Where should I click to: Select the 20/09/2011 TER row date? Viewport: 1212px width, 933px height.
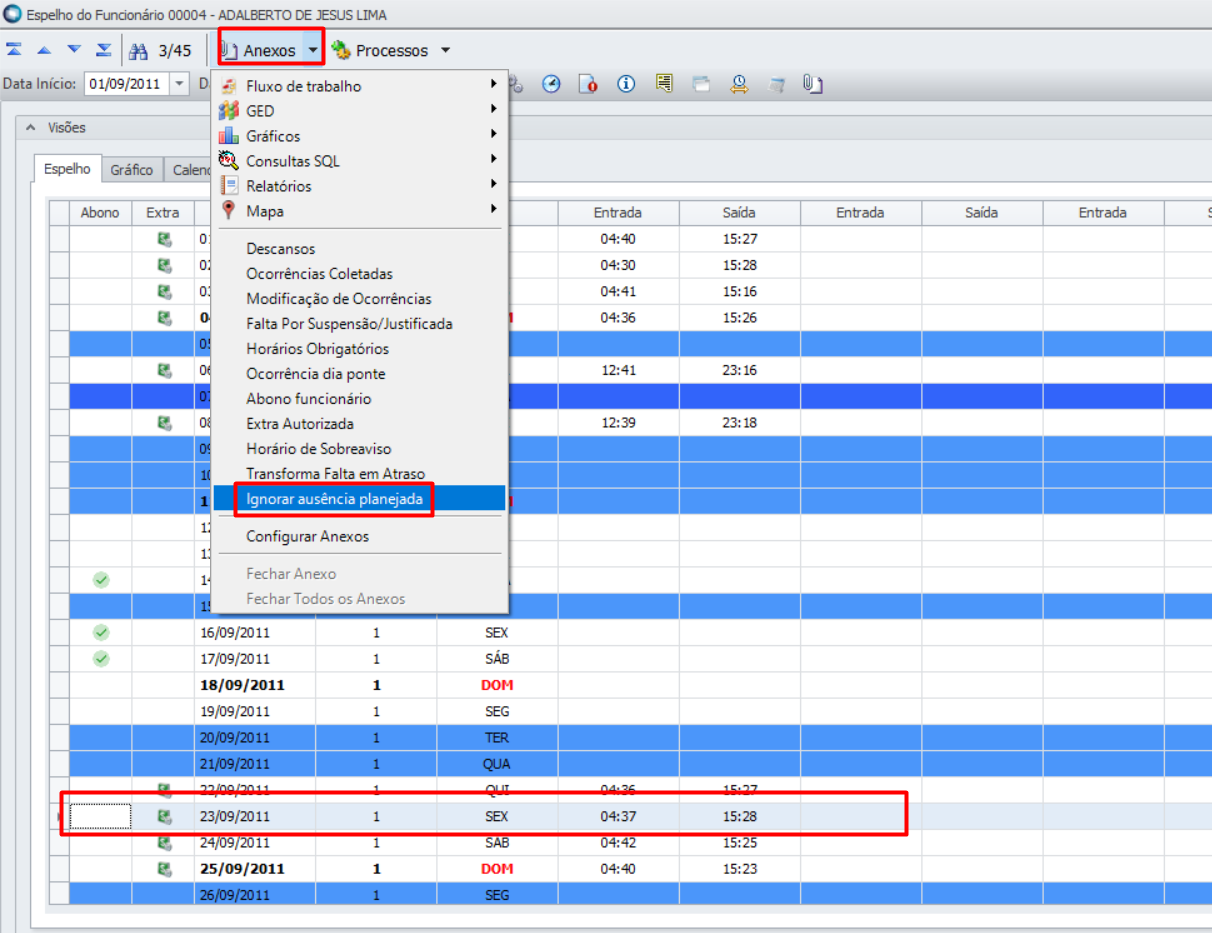(x=255, y=737)
